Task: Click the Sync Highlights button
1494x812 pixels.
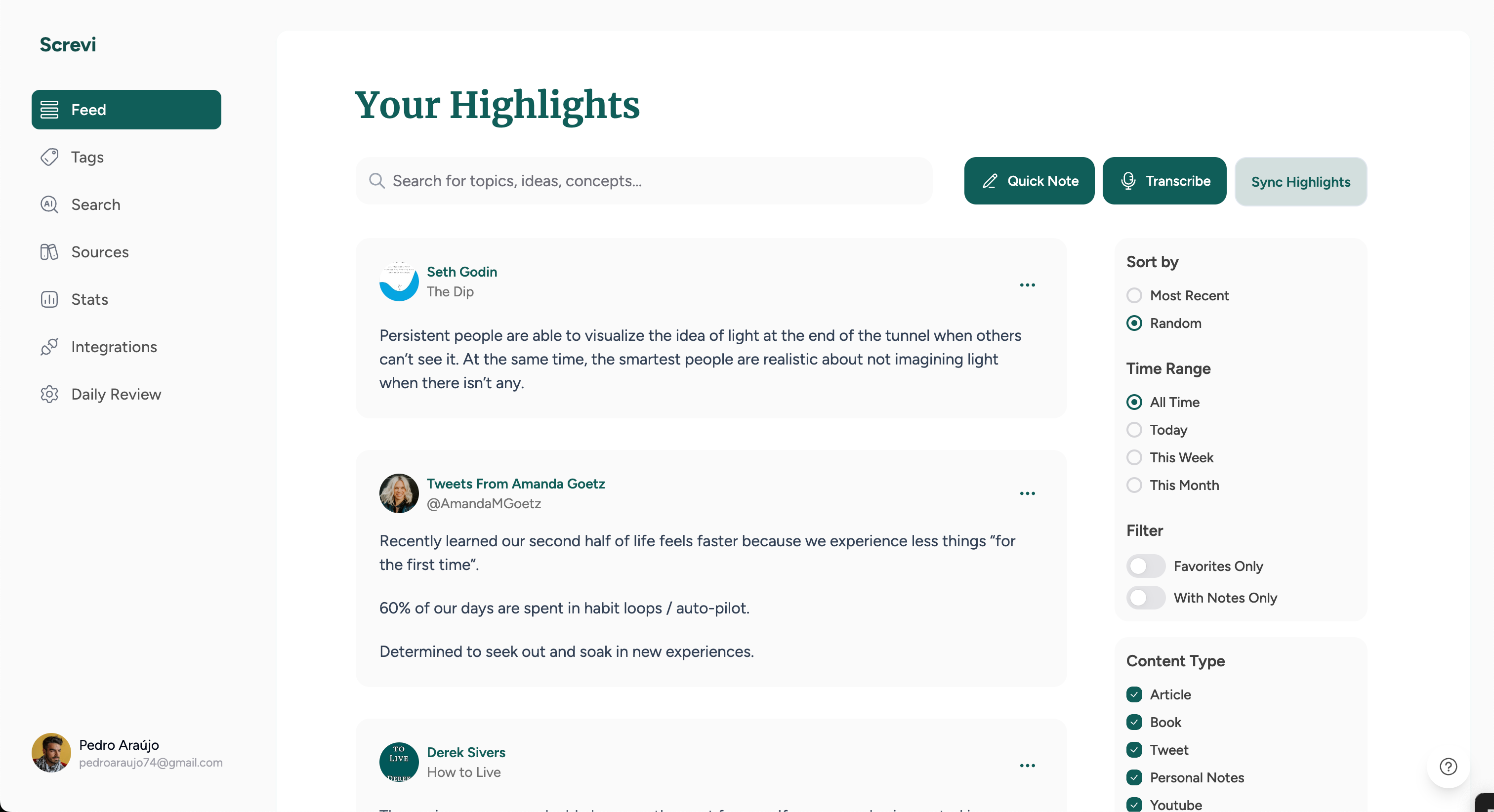Action: click(1300, 182)
